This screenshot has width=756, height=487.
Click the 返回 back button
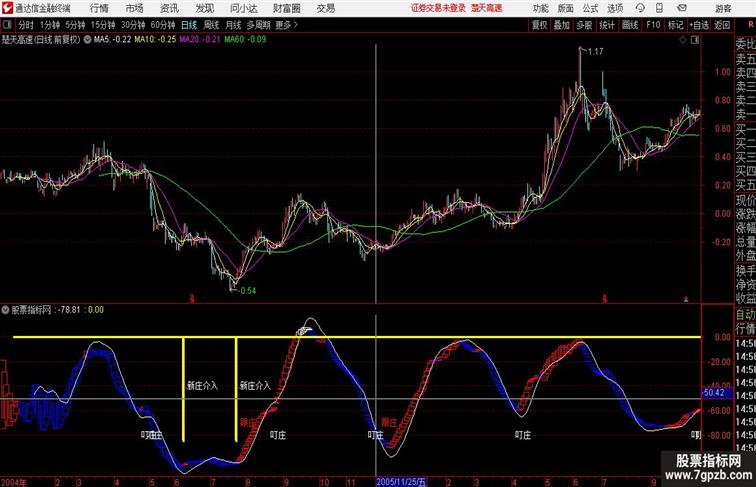coord(722,25)
